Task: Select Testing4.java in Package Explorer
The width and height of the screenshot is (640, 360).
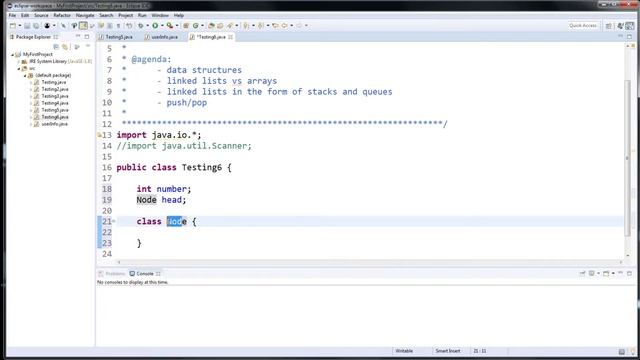Action: point(55,103)
